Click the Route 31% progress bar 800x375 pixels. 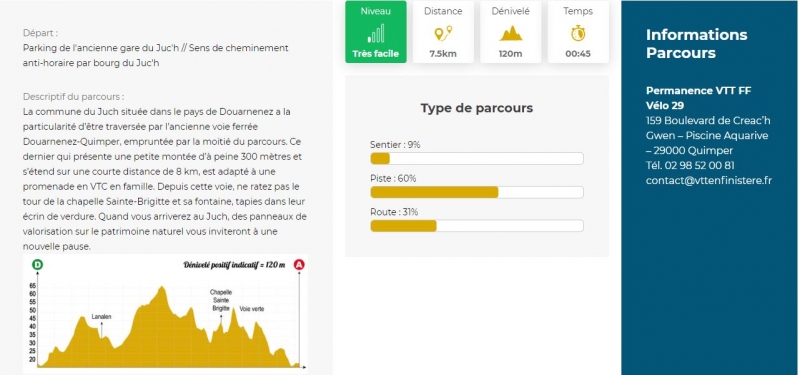tap(477, 226)
